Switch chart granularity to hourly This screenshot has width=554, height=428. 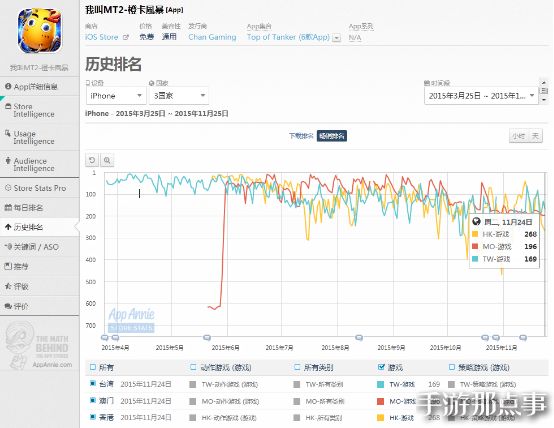tap(518, 136)
